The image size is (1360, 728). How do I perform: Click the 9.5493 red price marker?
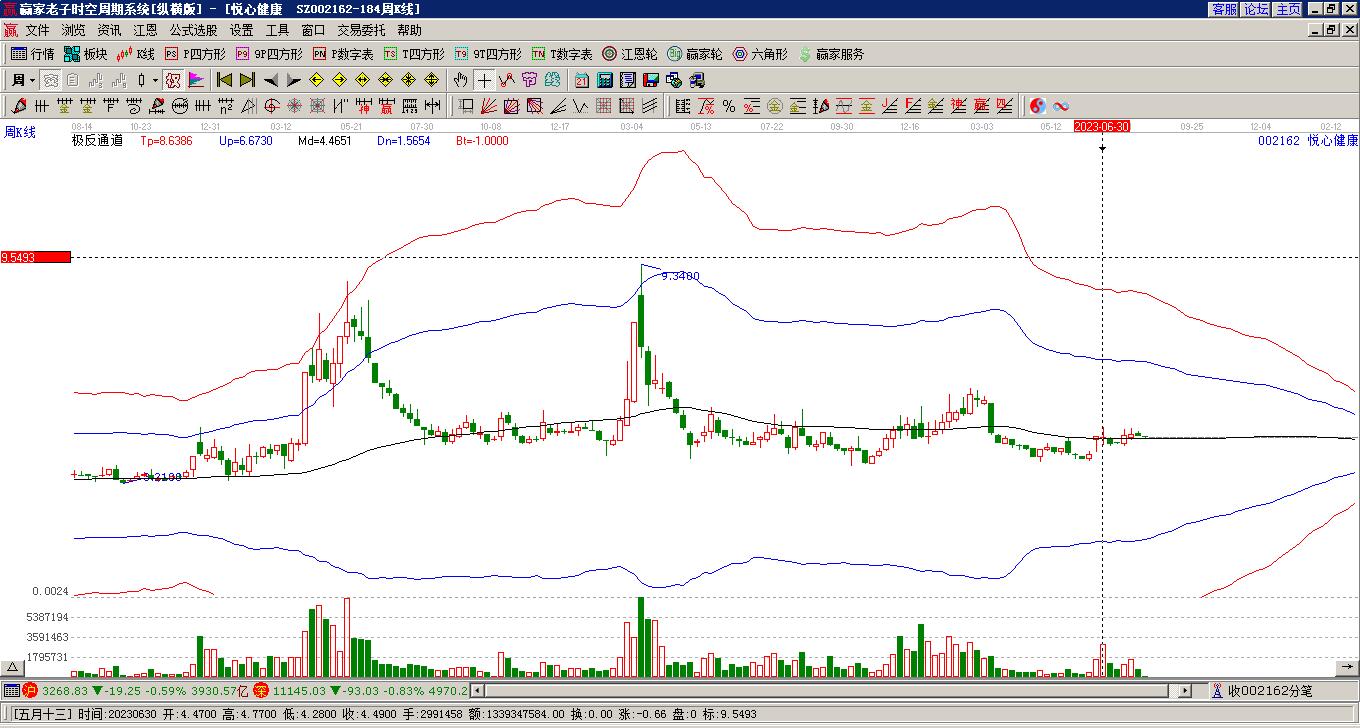coord(35,257)
